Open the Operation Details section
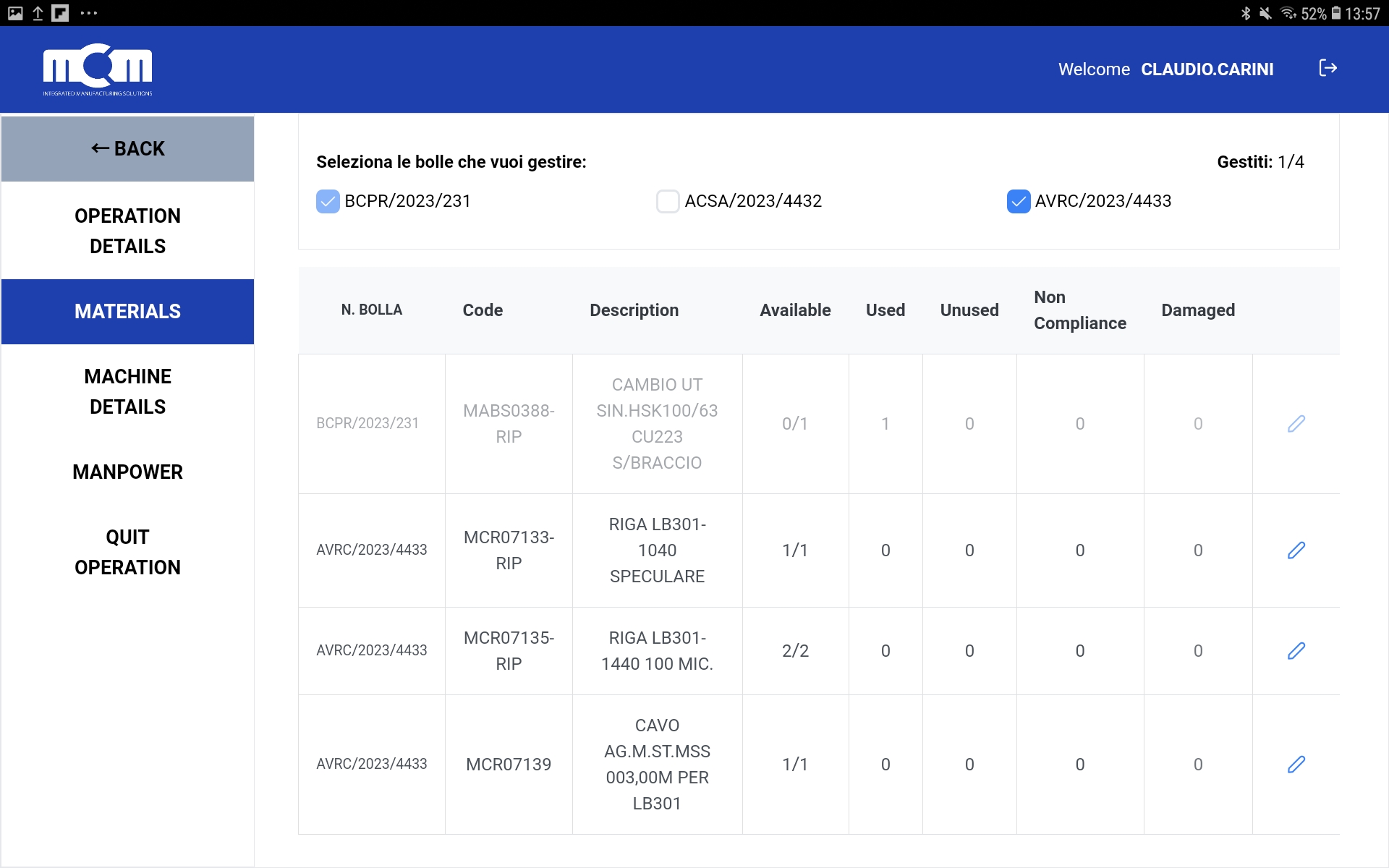The height and width of the screenshot is (868, 1389). tap(127, 231)
